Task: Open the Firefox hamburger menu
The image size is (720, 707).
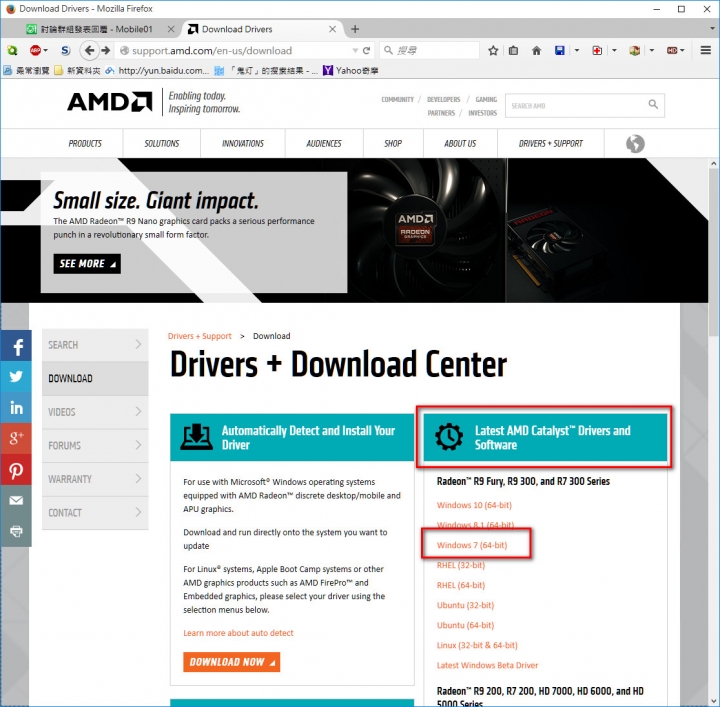Action: (706, 50)
